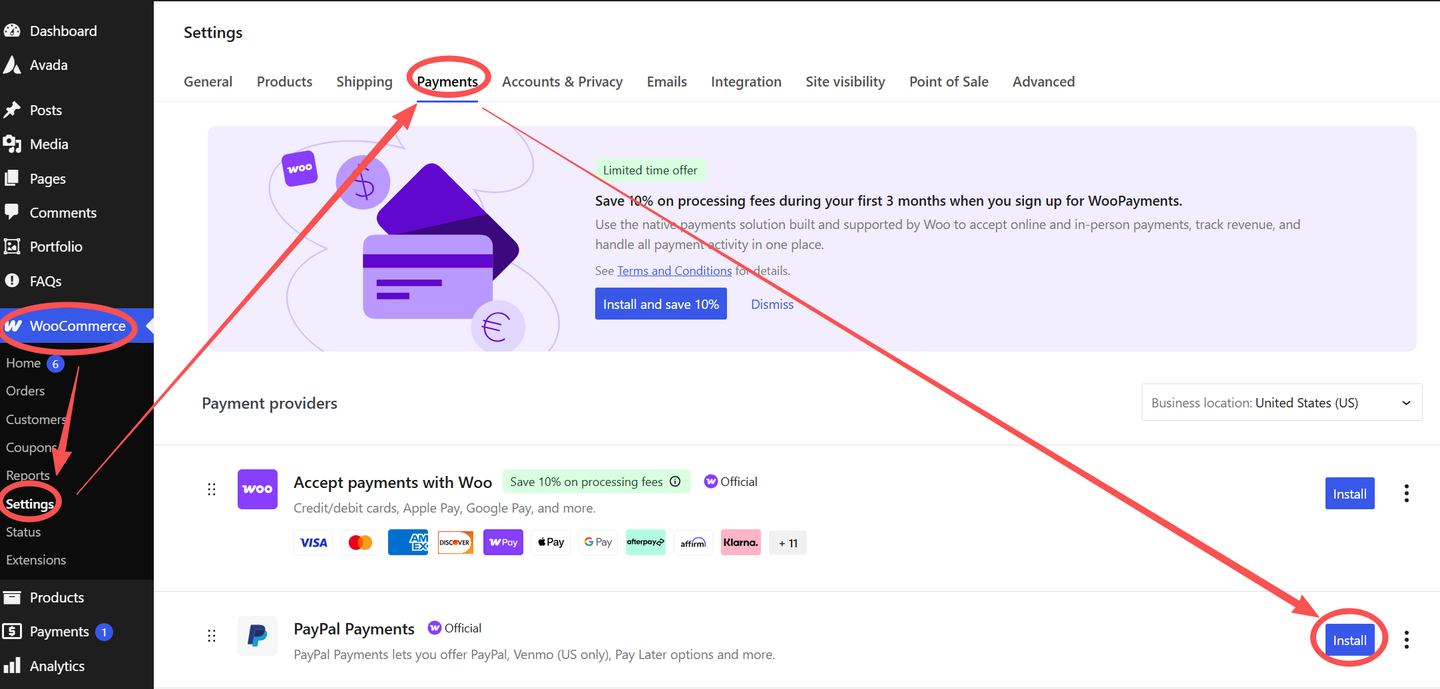Open the Site visibility tab
The width and height of the screenshot is (1440, 689).
(845, 82)
